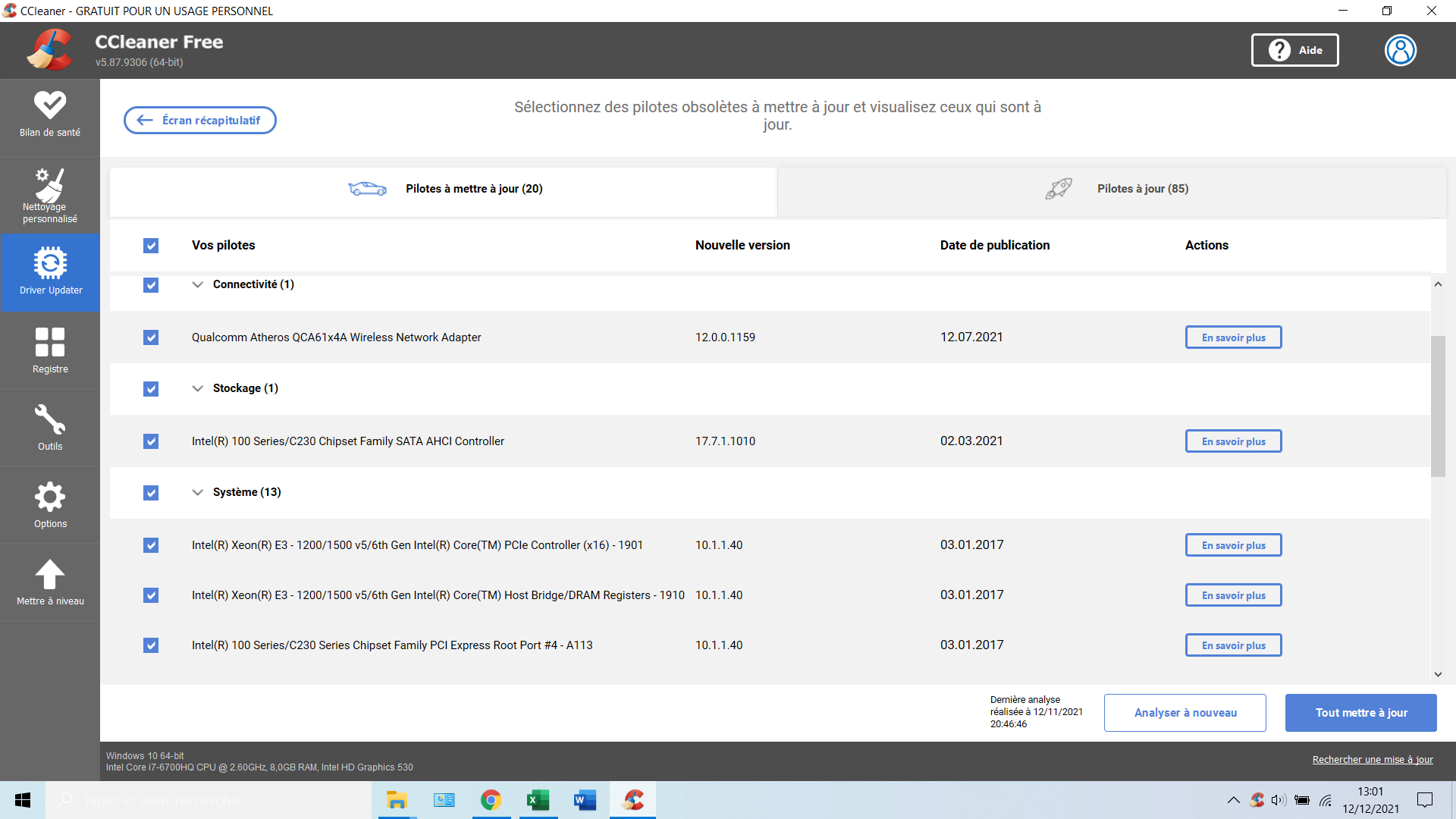Open the user account profile icon

pos(1401,50)
